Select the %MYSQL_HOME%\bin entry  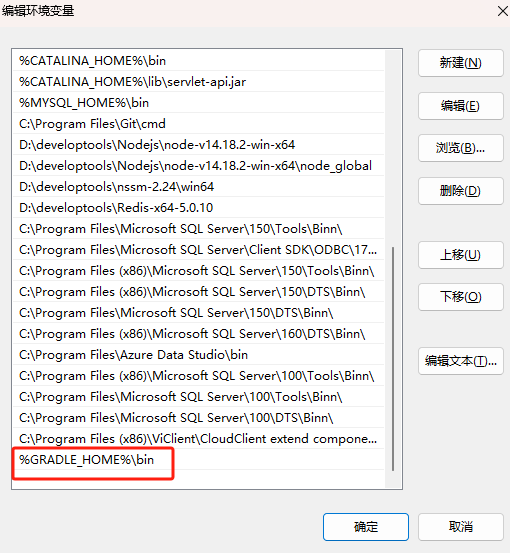point(199,103)
